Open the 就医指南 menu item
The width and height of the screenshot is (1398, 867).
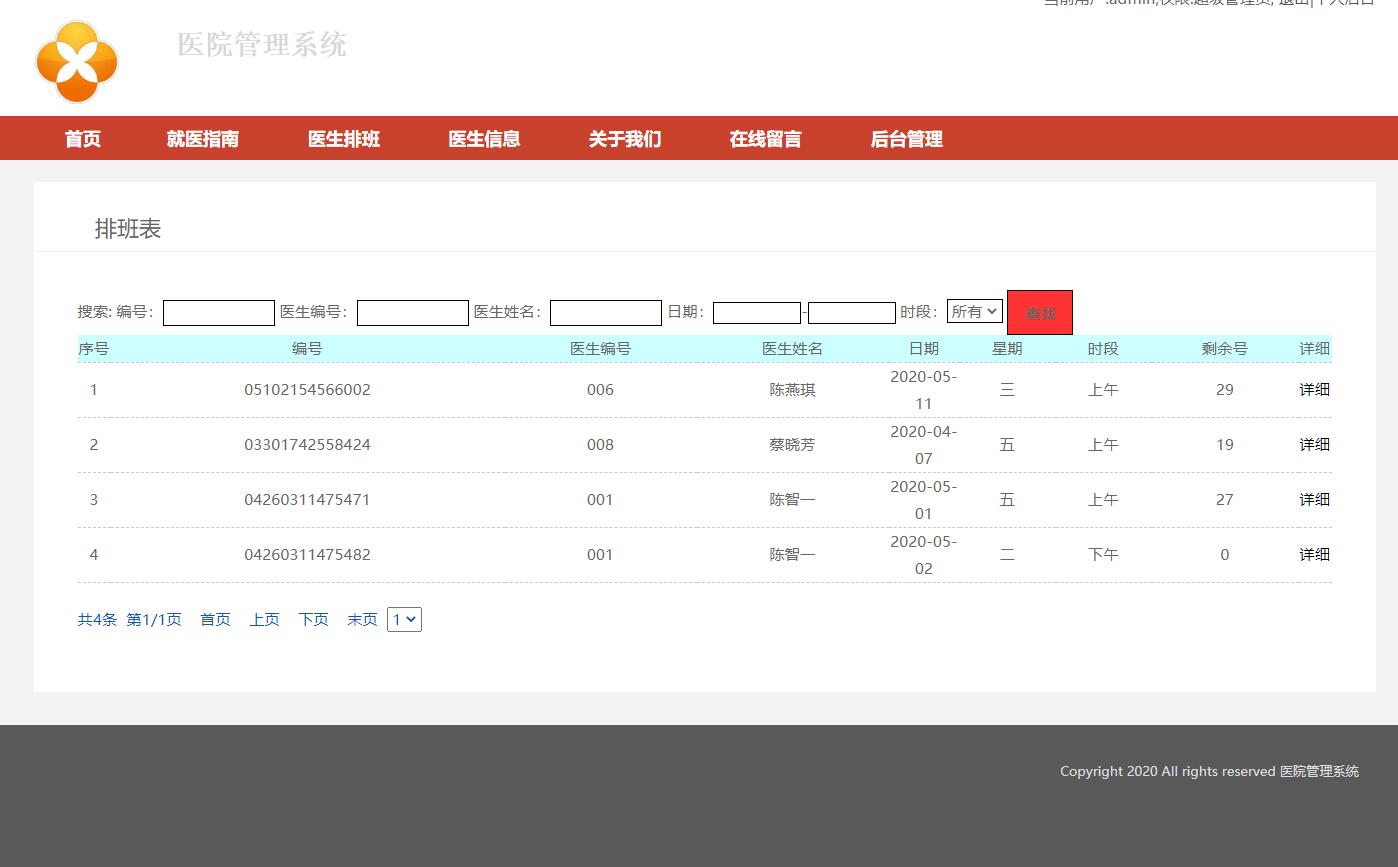(x=204, y=139)
